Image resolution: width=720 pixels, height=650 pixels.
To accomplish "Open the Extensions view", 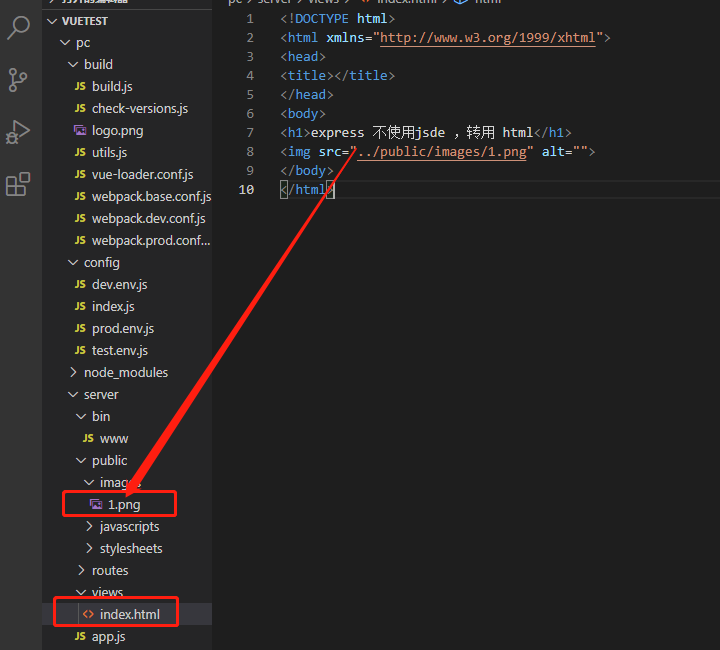I will [18, 184].
